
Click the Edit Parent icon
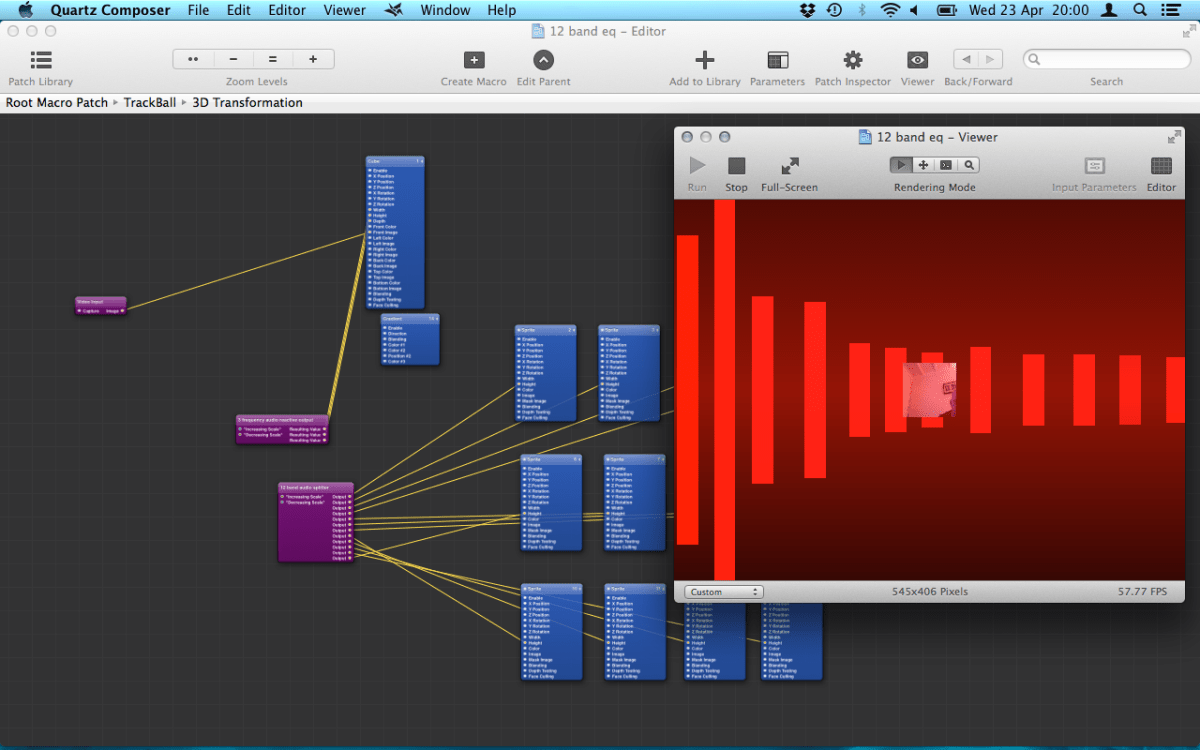[543, 60]
